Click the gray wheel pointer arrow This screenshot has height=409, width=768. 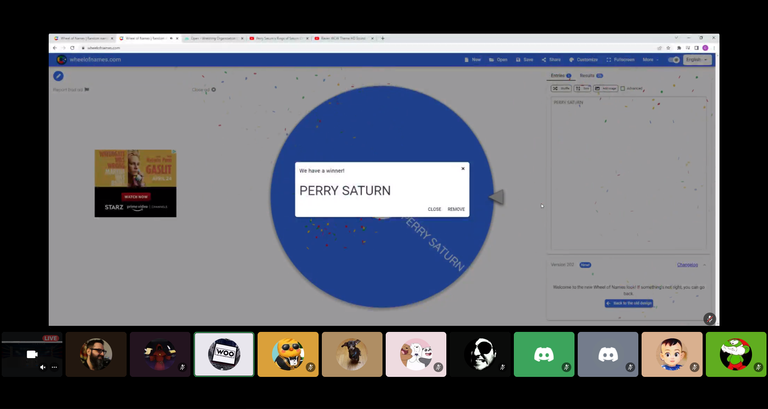point(496,197)
